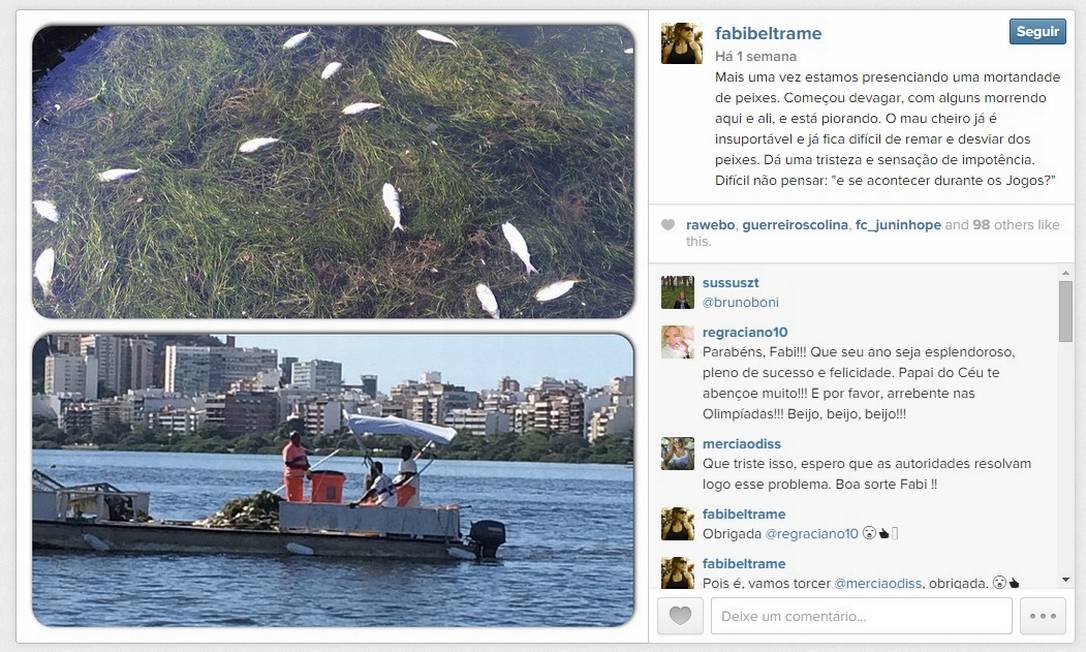The width and height of the screenshot is (1086, 652).
Task: Click the @brunoboni mention
Action: [740, 302]
